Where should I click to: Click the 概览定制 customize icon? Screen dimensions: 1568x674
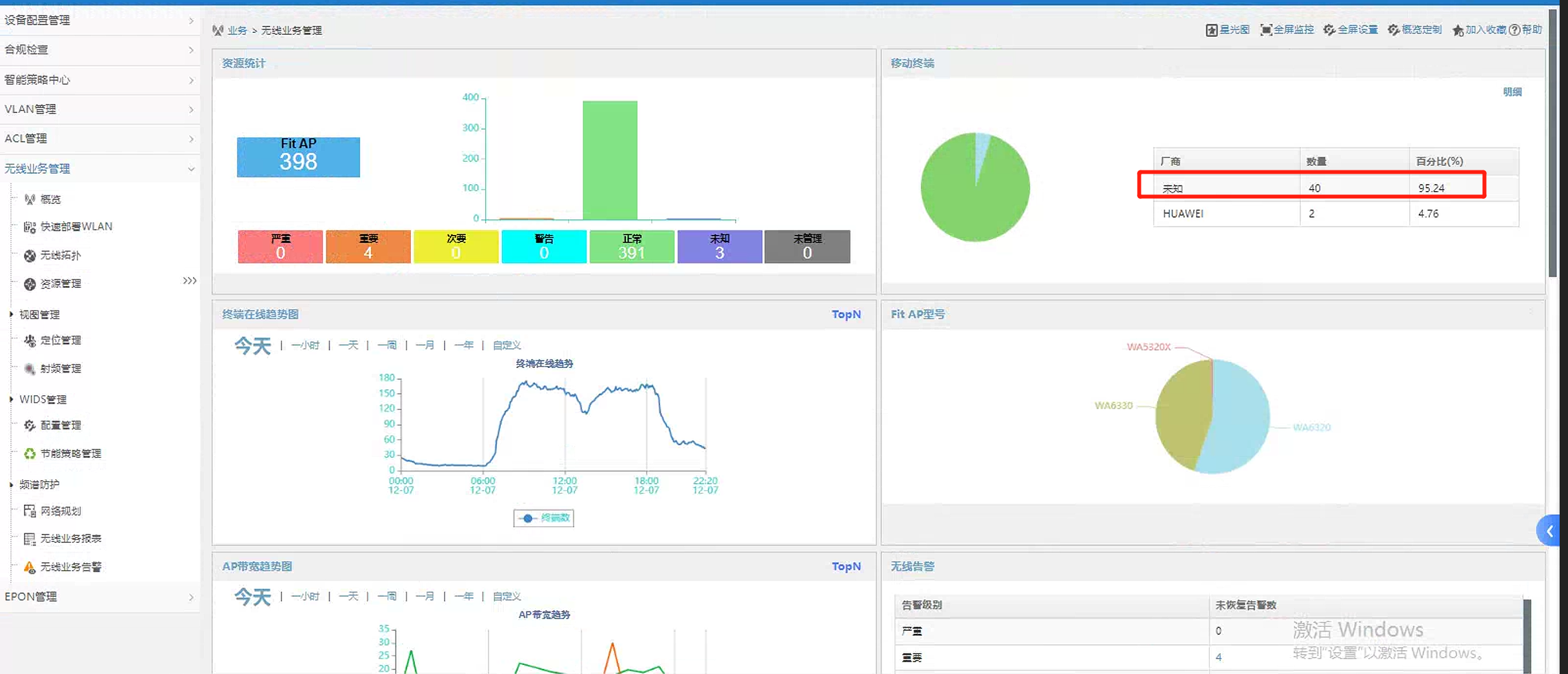pyautogui.click(x=1394, y=30)
